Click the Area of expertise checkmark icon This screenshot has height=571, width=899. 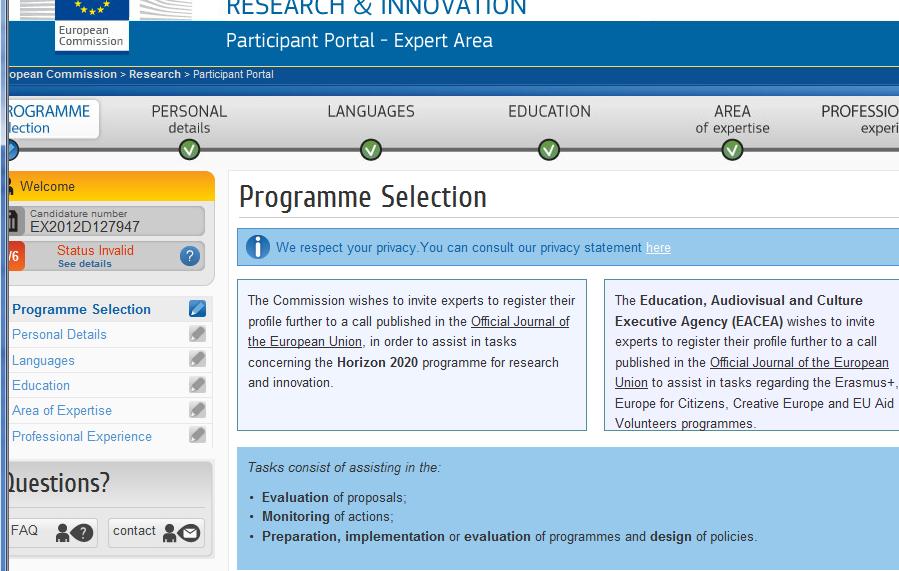732,150
